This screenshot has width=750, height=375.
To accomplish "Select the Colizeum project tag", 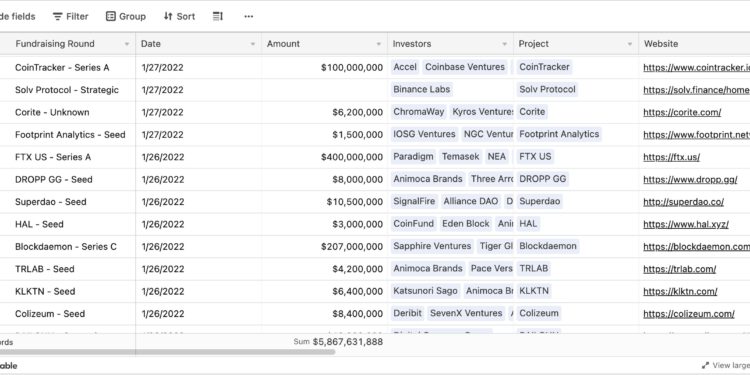I will [x=539, y=313].
